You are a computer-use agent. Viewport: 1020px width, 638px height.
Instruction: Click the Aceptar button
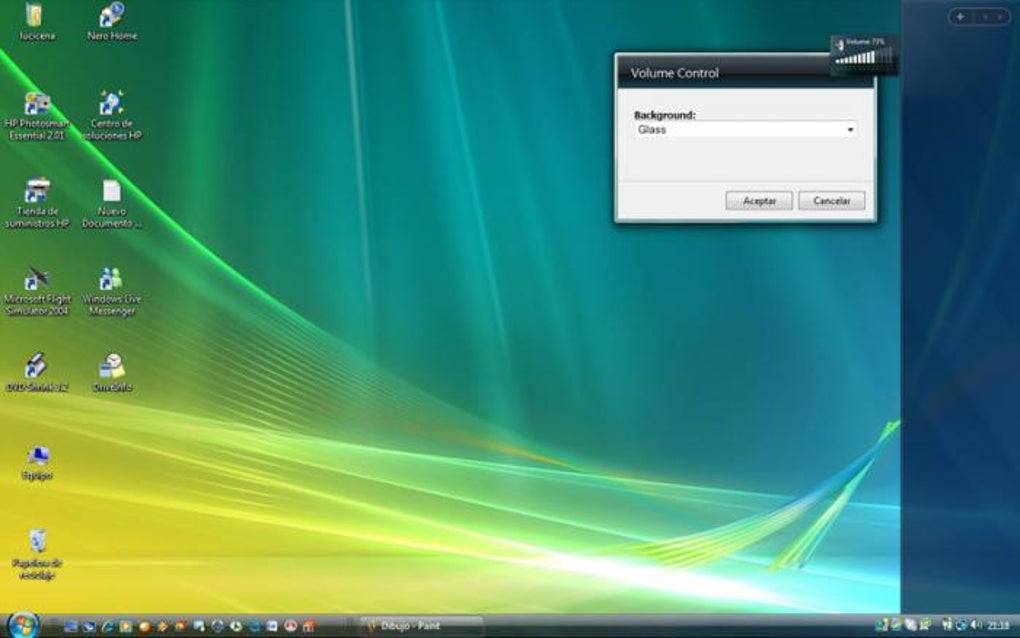[759, 201]
